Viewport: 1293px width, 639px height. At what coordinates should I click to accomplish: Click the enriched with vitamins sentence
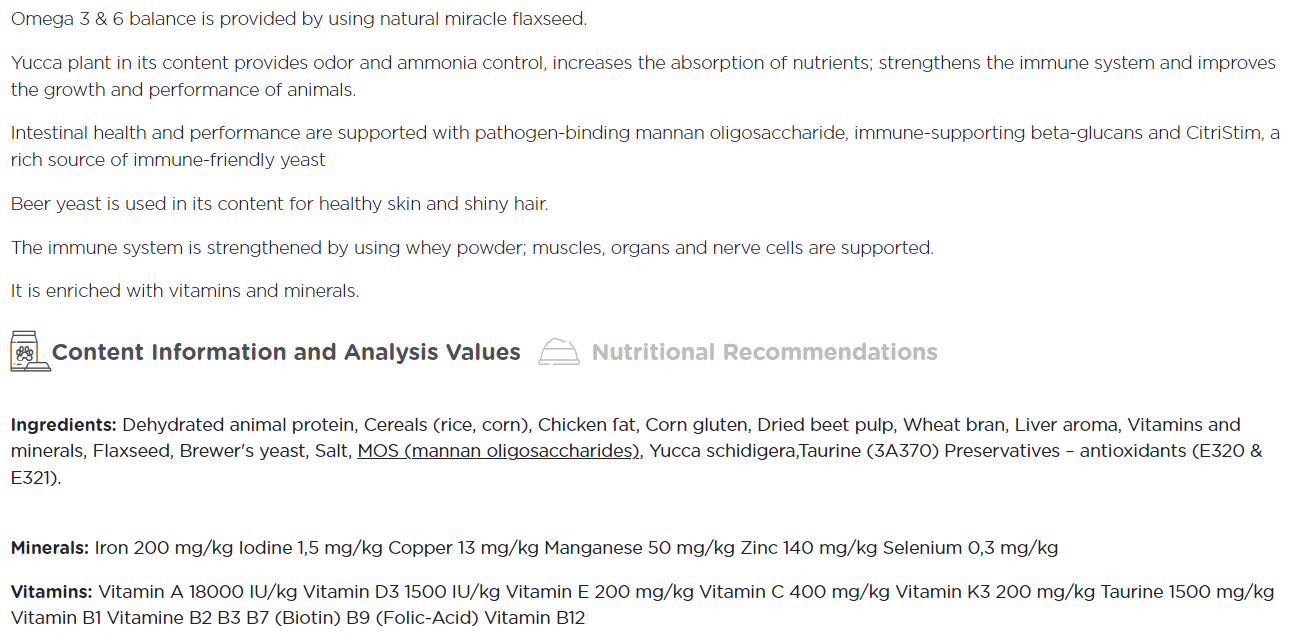pyautogui.click(x=185, y=291)
